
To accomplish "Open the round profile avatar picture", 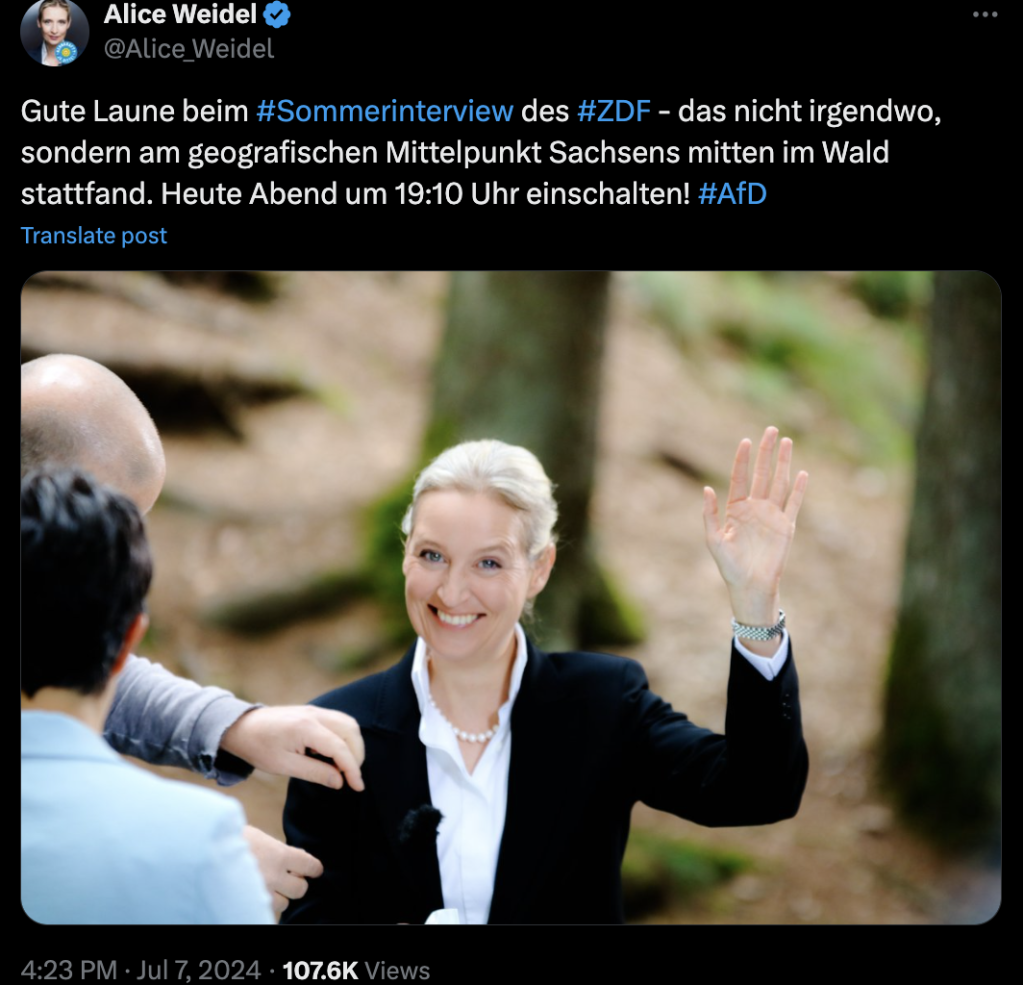I will click(54, 32).
